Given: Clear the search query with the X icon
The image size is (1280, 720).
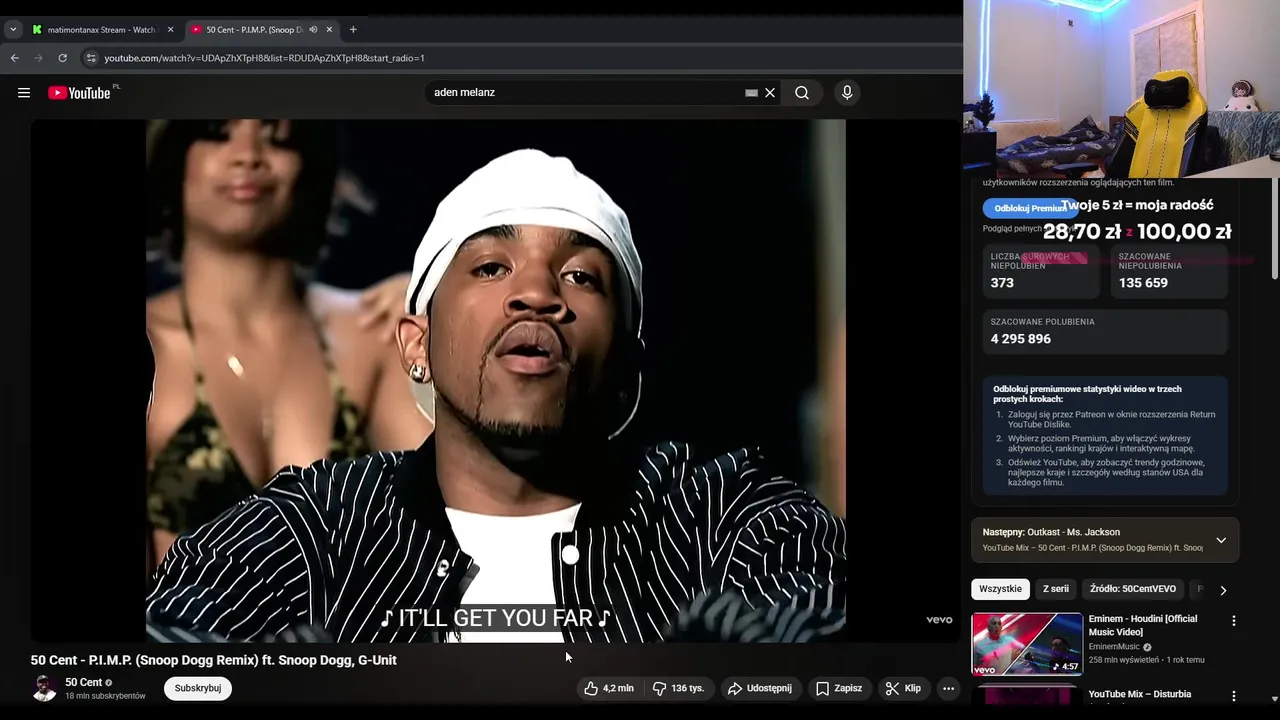Looking at the screenshot, I should coord(770,93).
